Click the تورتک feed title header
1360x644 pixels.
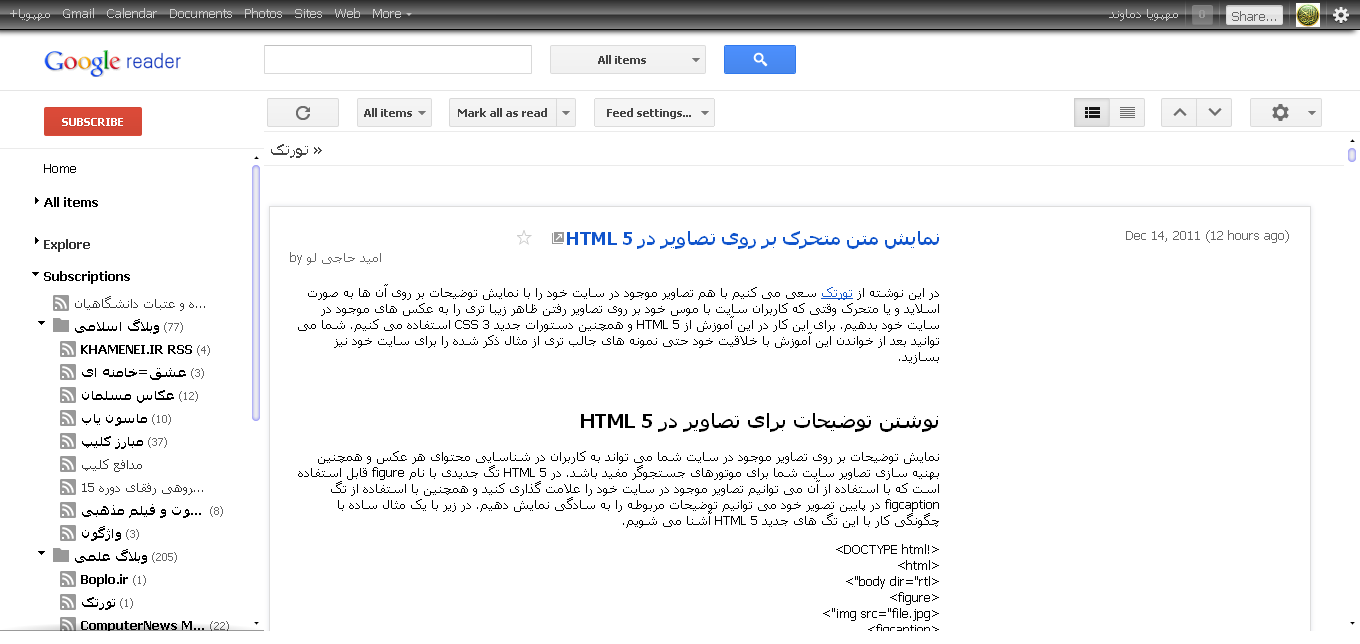coord(297,150)
